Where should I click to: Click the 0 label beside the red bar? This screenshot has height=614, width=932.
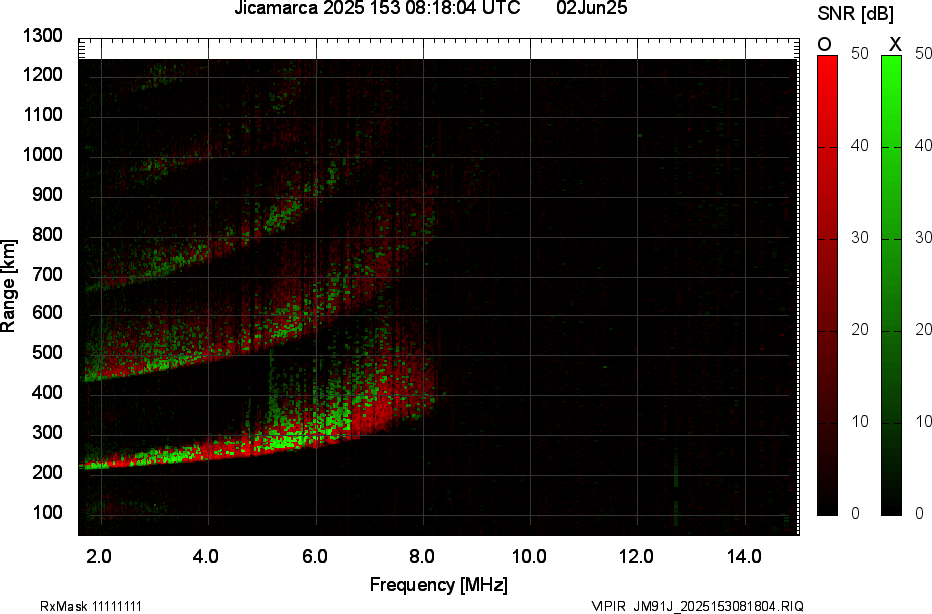pyautogui.click(x=855, y=513)
